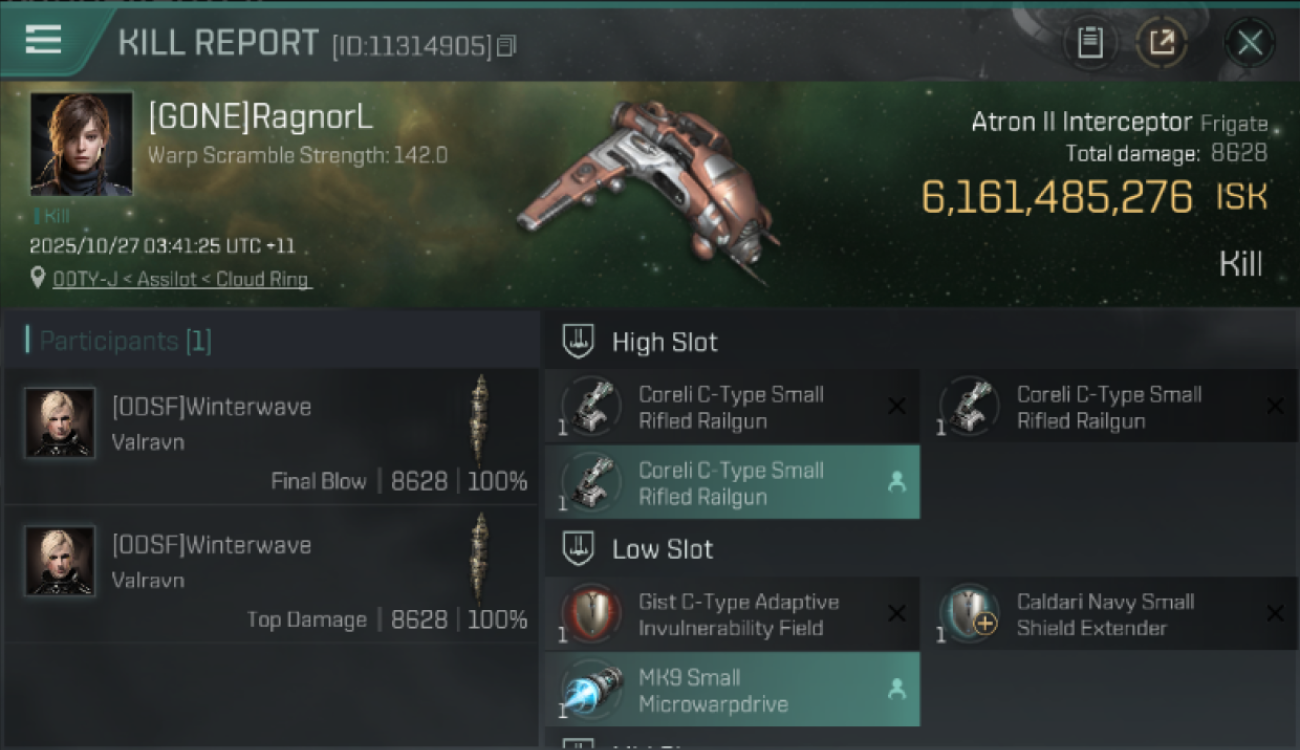
Task: Copy the kill report ID icon
Action: 506,46
